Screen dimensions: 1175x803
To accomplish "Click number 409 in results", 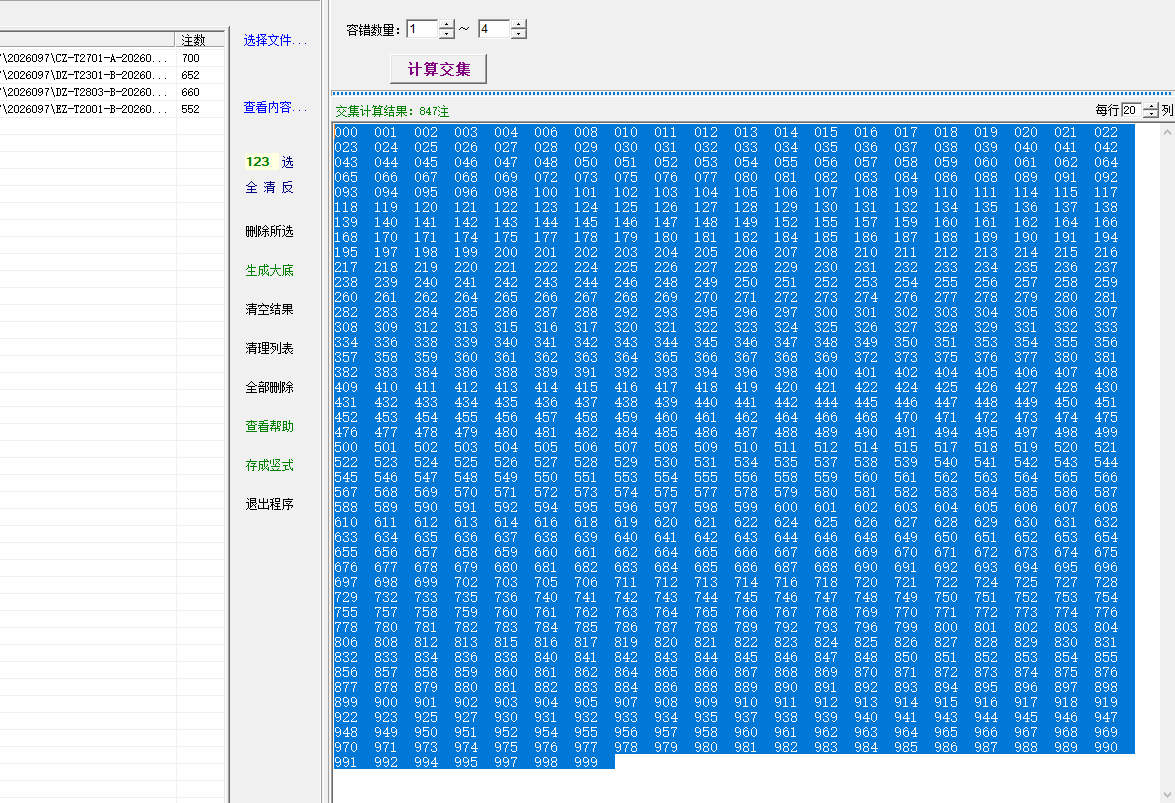I will click(x=346, y=387).
